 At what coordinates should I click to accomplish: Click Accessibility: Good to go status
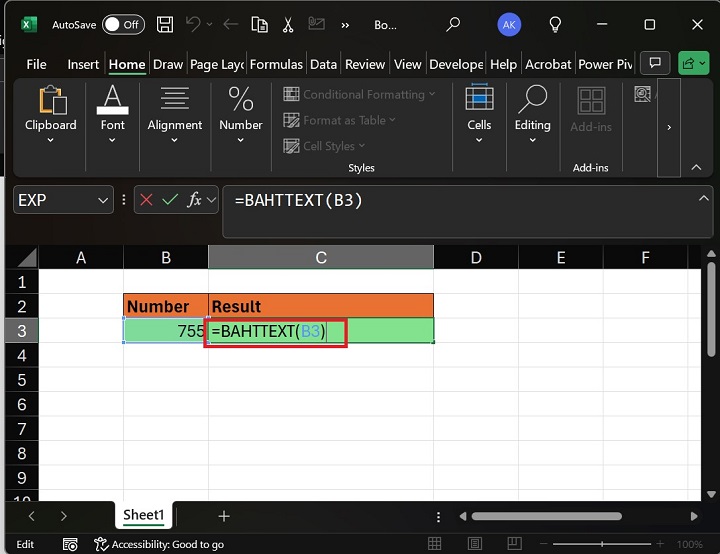point(158,544)
